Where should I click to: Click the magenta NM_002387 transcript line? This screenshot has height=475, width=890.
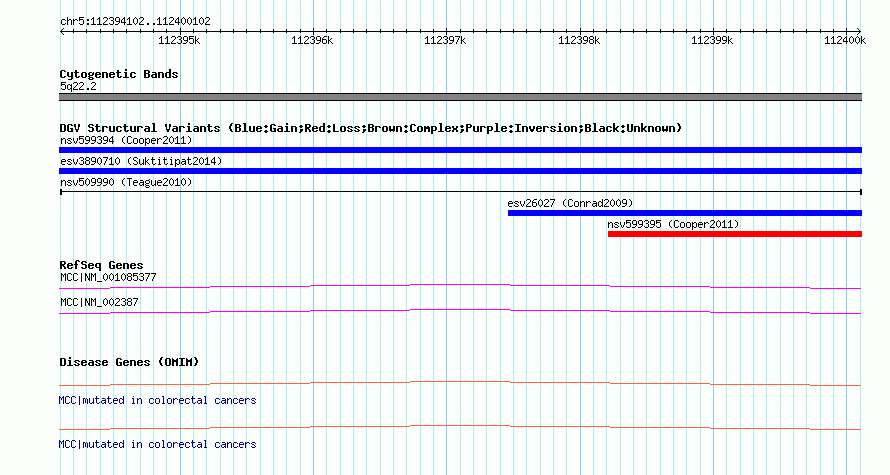coord(460,312)
